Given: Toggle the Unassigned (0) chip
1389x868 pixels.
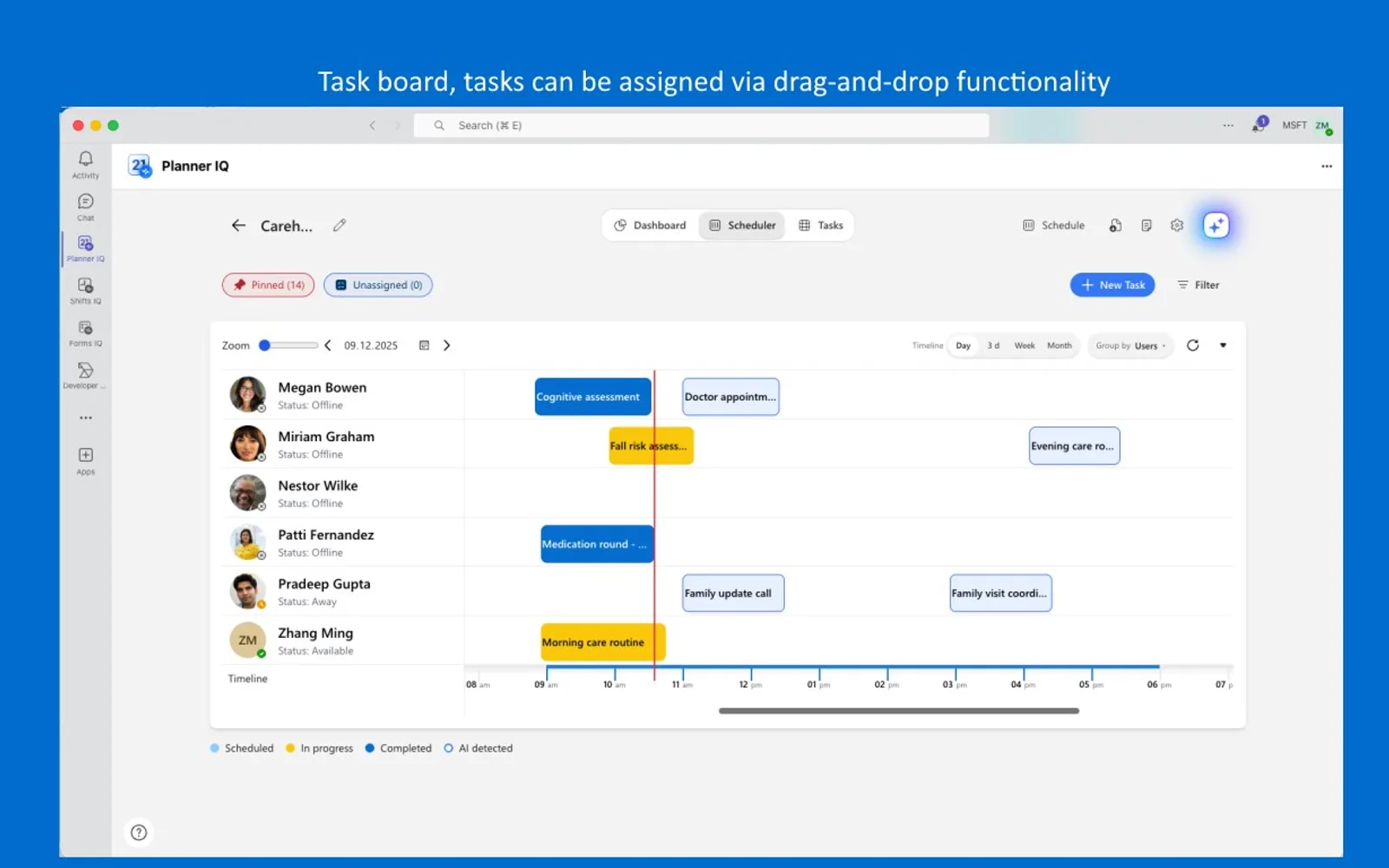Looking at the screenshot, I should [379, 285].
